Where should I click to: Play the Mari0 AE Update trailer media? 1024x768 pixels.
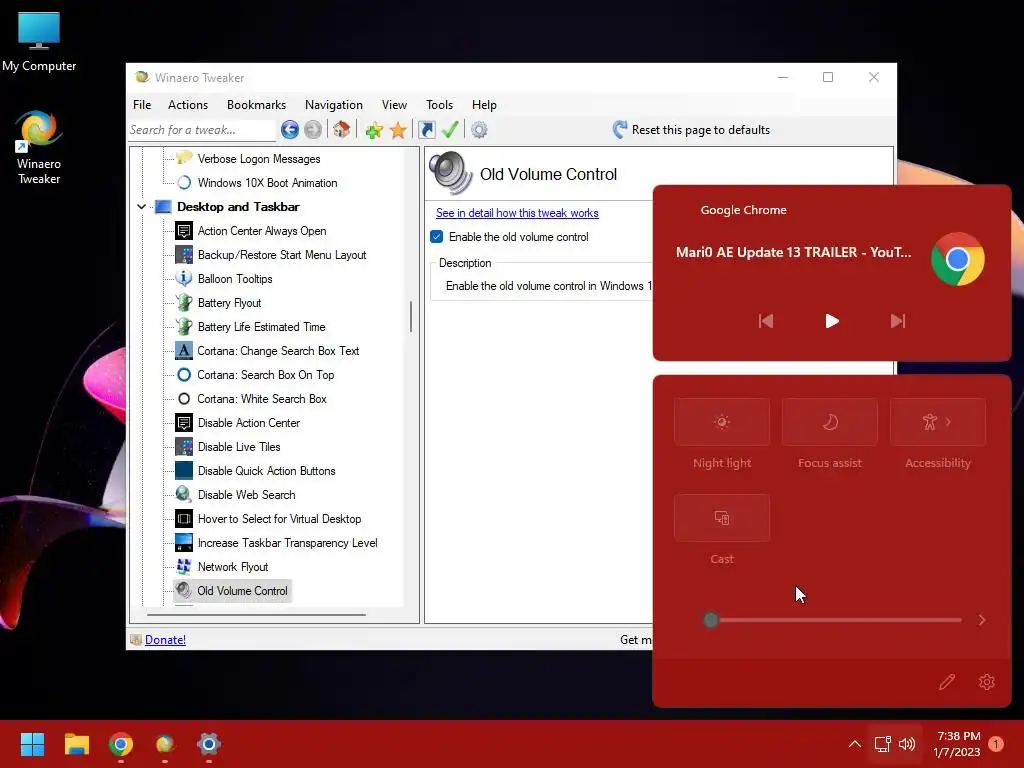coord(831,321)
